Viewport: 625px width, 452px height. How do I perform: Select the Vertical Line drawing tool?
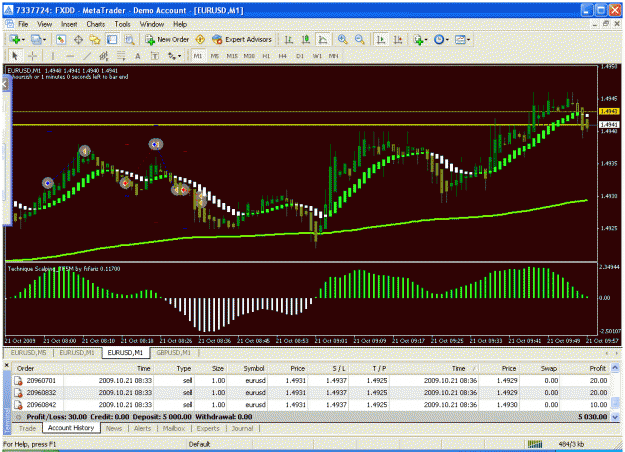coord(53,56)
